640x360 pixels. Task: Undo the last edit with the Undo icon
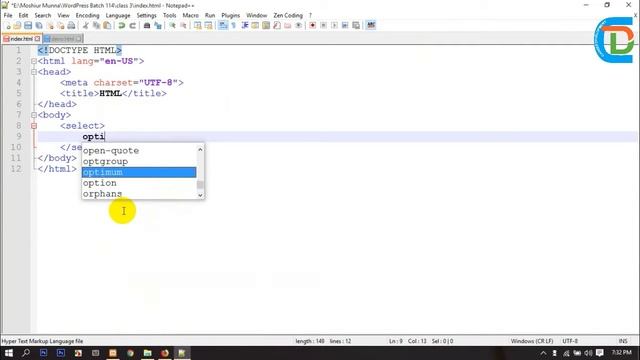[121, 25]
